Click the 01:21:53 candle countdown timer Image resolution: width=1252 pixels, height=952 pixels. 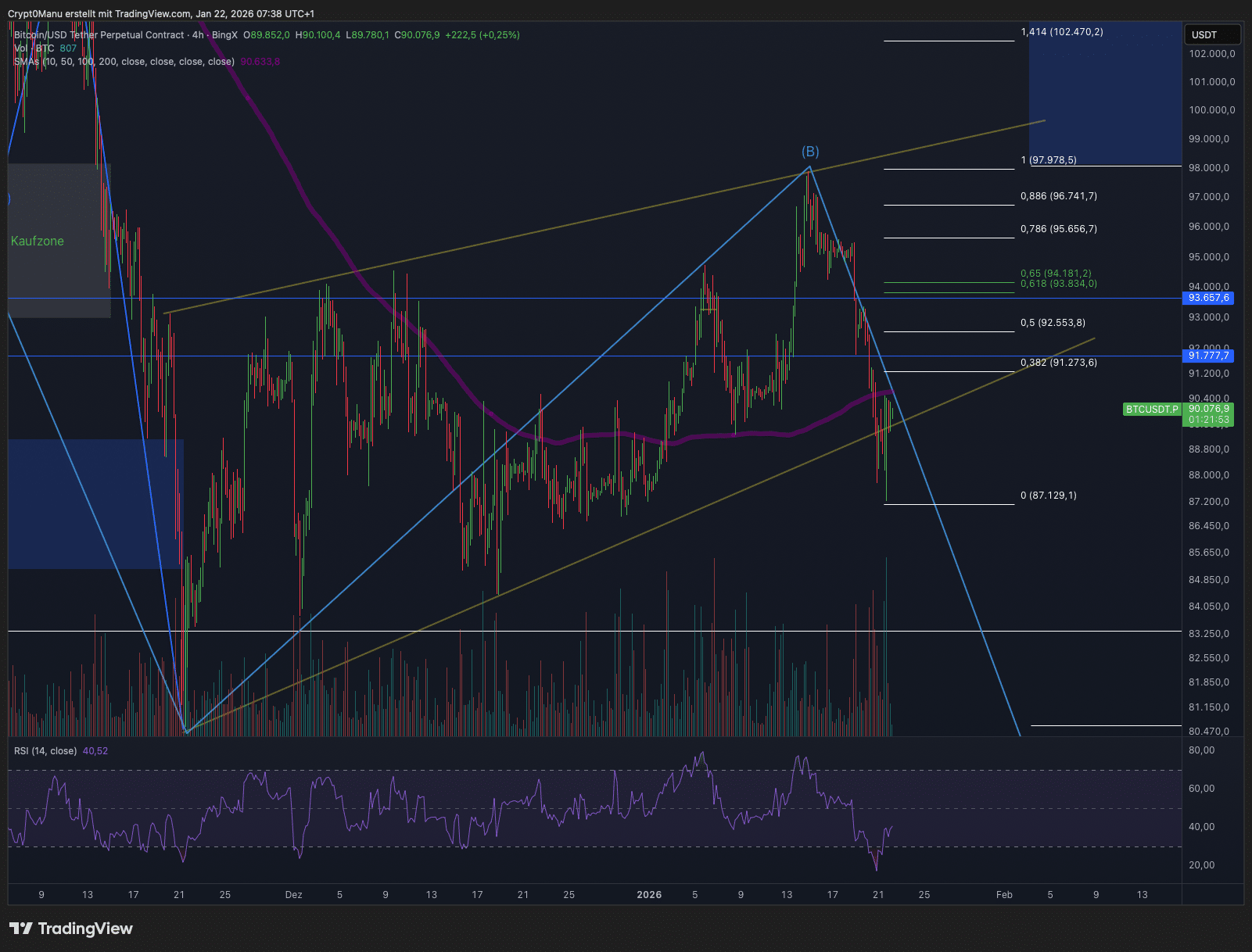(1209, 420)
